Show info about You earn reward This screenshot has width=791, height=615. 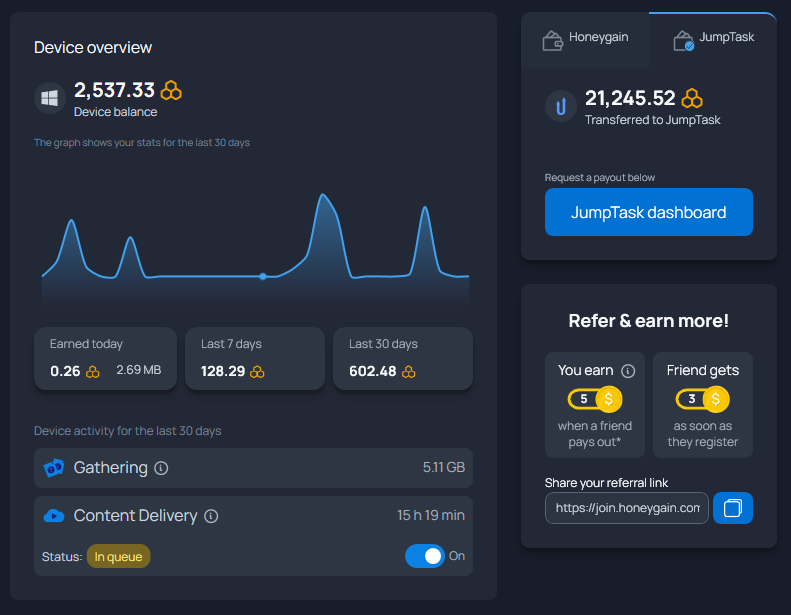(x=628, y=371)
